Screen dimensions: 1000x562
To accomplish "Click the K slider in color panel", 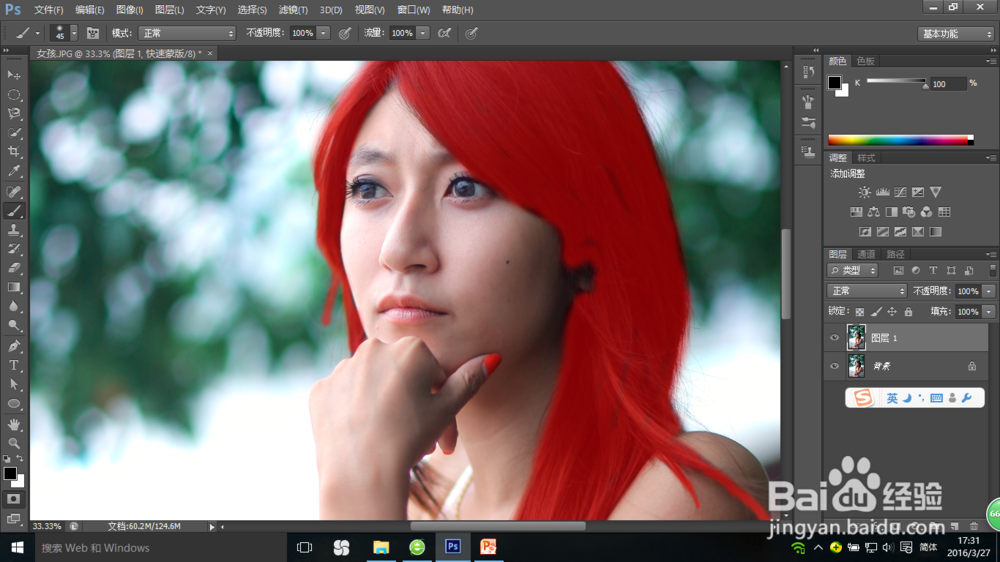I will tap(897, 82).
